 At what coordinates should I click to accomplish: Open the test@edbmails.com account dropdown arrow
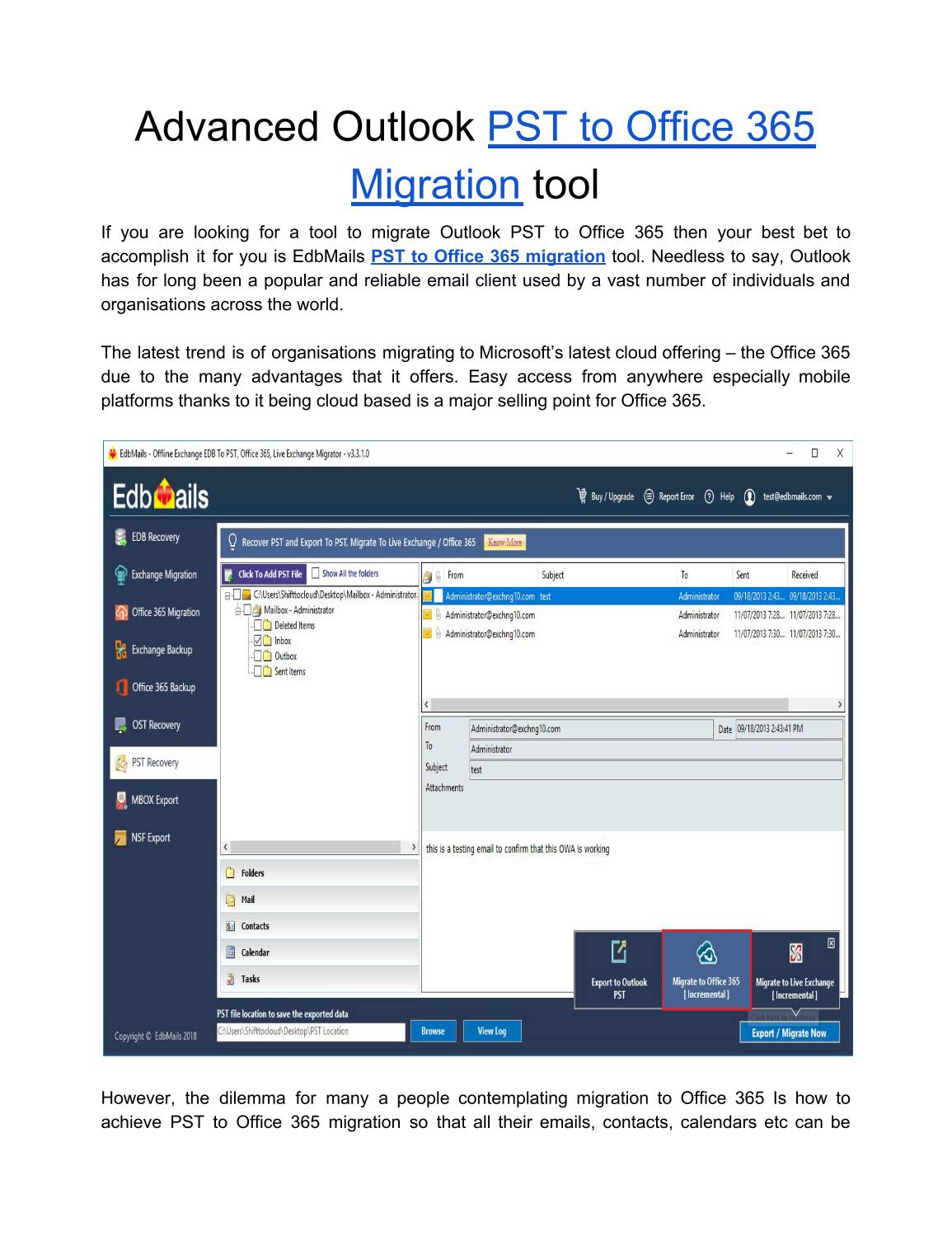(829, 497)
